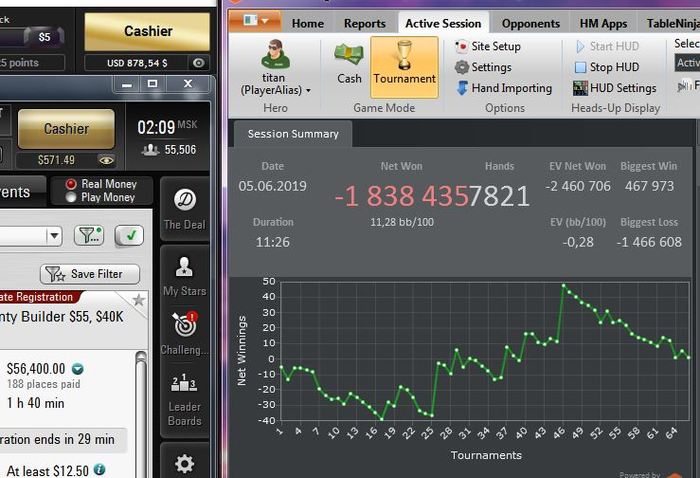Open My Stars panel
This screenshot has height=478, width=700.
tap(184, 276)
